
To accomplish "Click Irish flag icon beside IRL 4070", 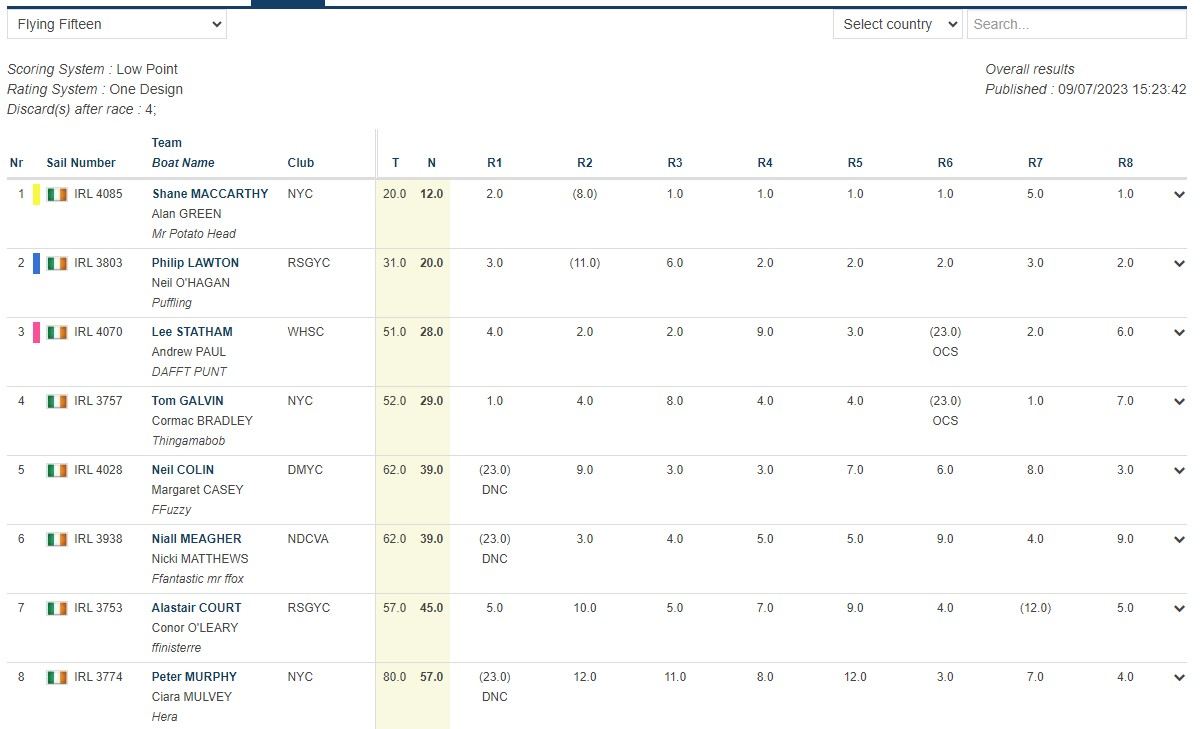I will pyautogui.click(x=57, y=332).
